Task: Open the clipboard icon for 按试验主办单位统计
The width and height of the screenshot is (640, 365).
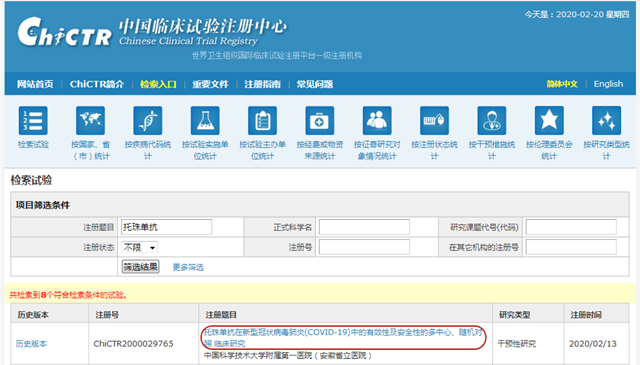Action: tap(262, 120)
